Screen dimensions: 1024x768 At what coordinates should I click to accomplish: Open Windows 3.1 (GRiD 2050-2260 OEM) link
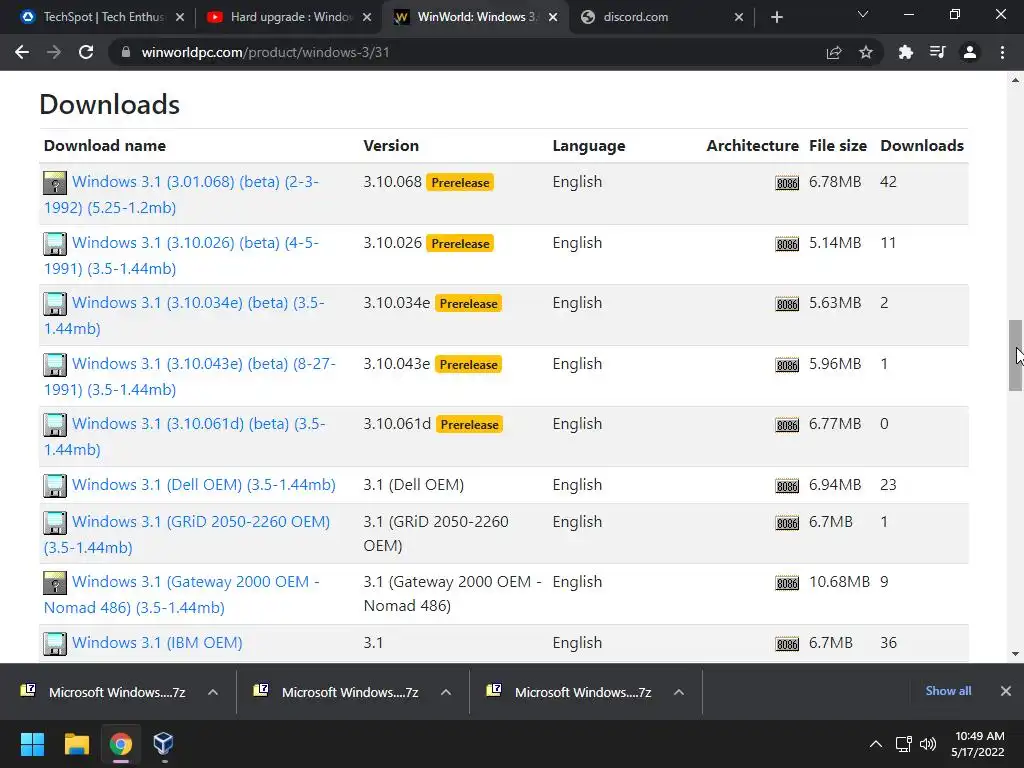(187, 534)
